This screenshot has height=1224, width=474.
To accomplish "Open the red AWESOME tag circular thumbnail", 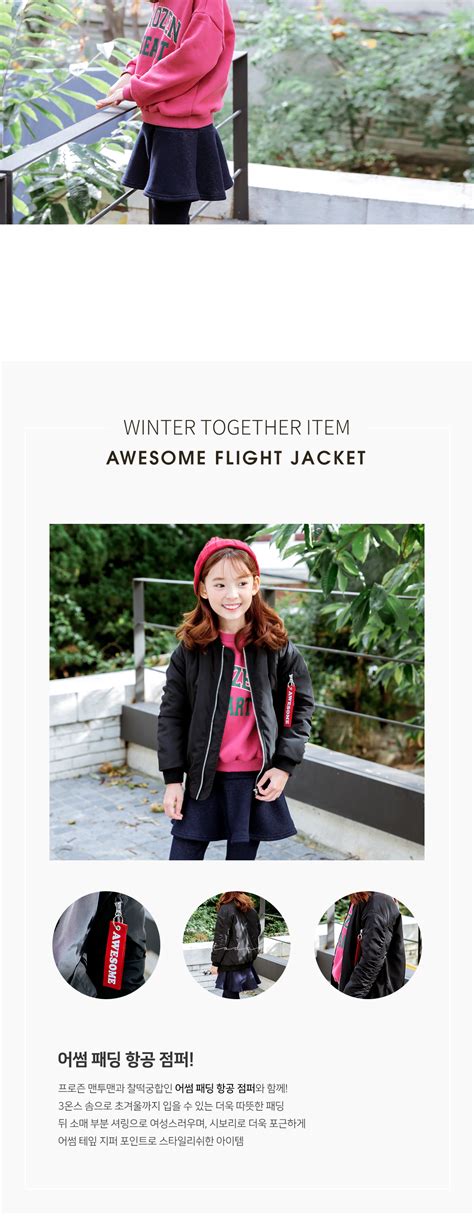I will [106, 944].
